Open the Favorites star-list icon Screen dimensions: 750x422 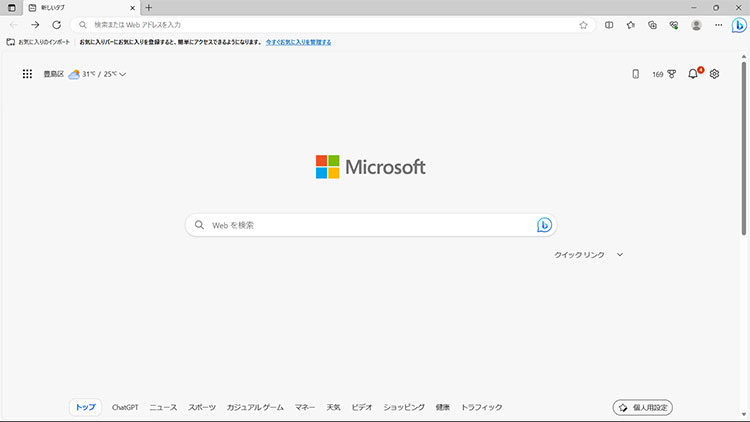(x=631, y=25)
